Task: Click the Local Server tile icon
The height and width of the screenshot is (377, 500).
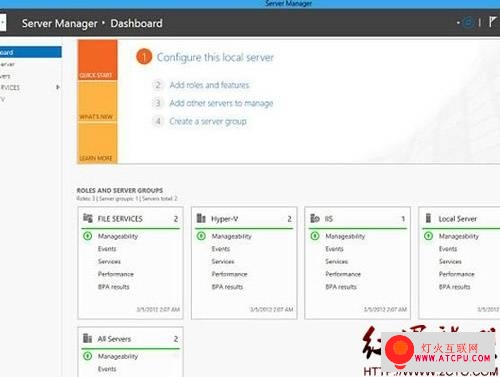Action: click(x=429, y=218)
